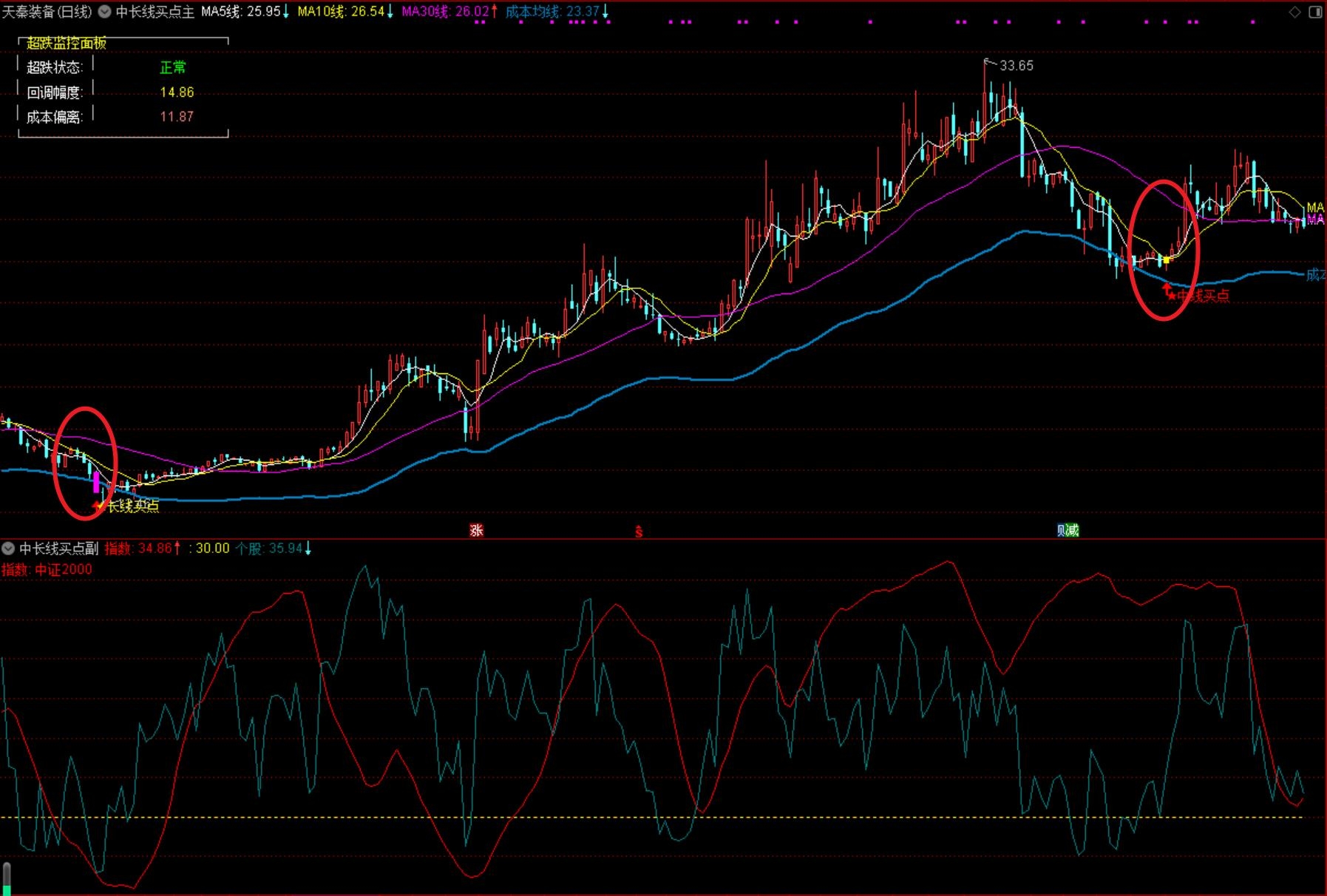Viewport: 1327px width, 896px height.
Task: Click the 超跌监控面板 panel title
Action: point(67,43)
